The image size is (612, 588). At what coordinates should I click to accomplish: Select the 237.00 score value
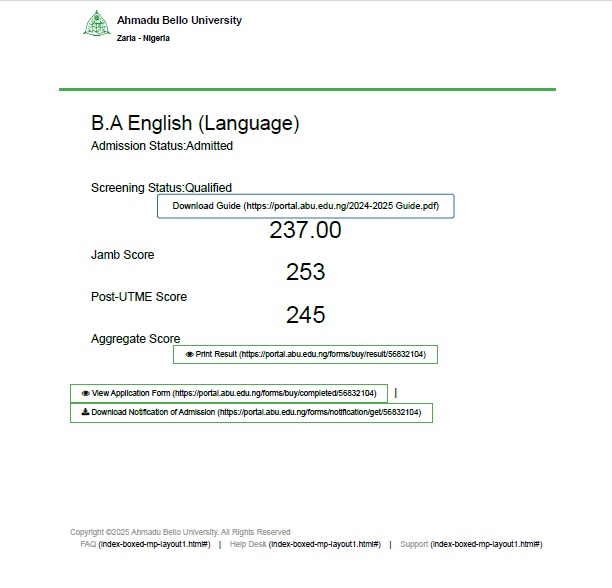[x=305, y=231]
